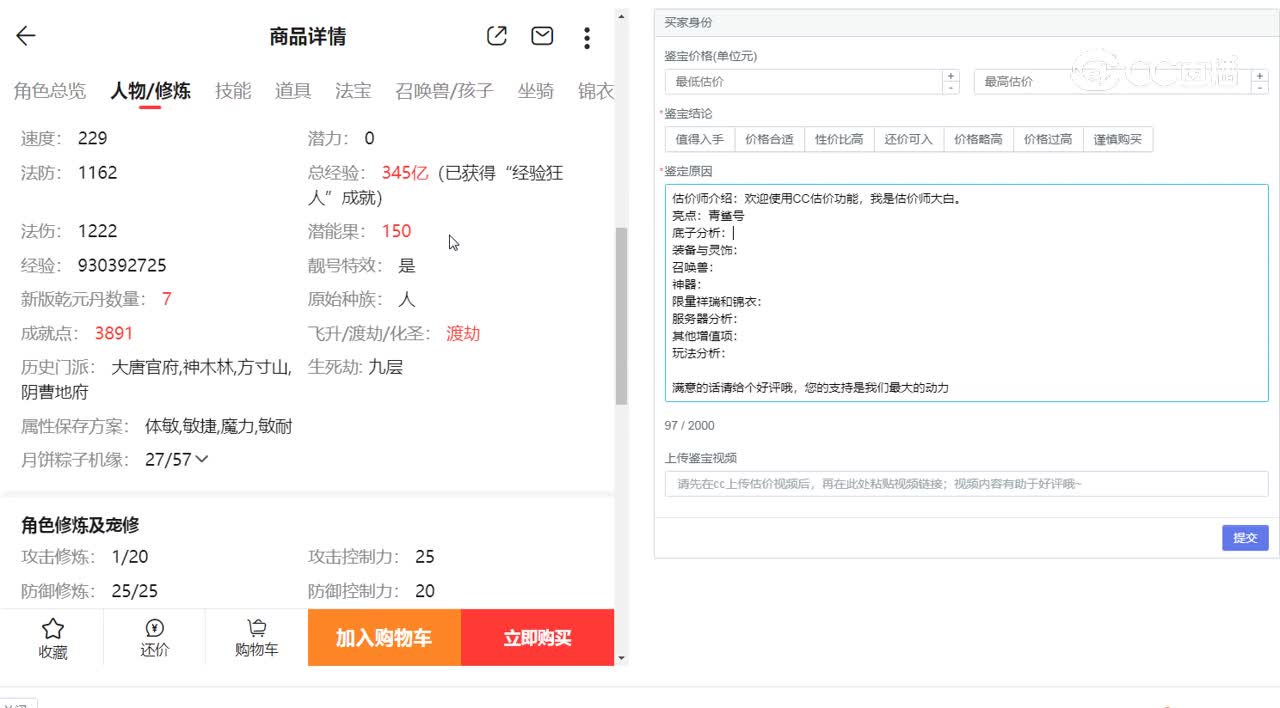Decrease the 最高估价 value with minus stepper
This screenshot has height=708, width=1280.
coord(1259,88)
